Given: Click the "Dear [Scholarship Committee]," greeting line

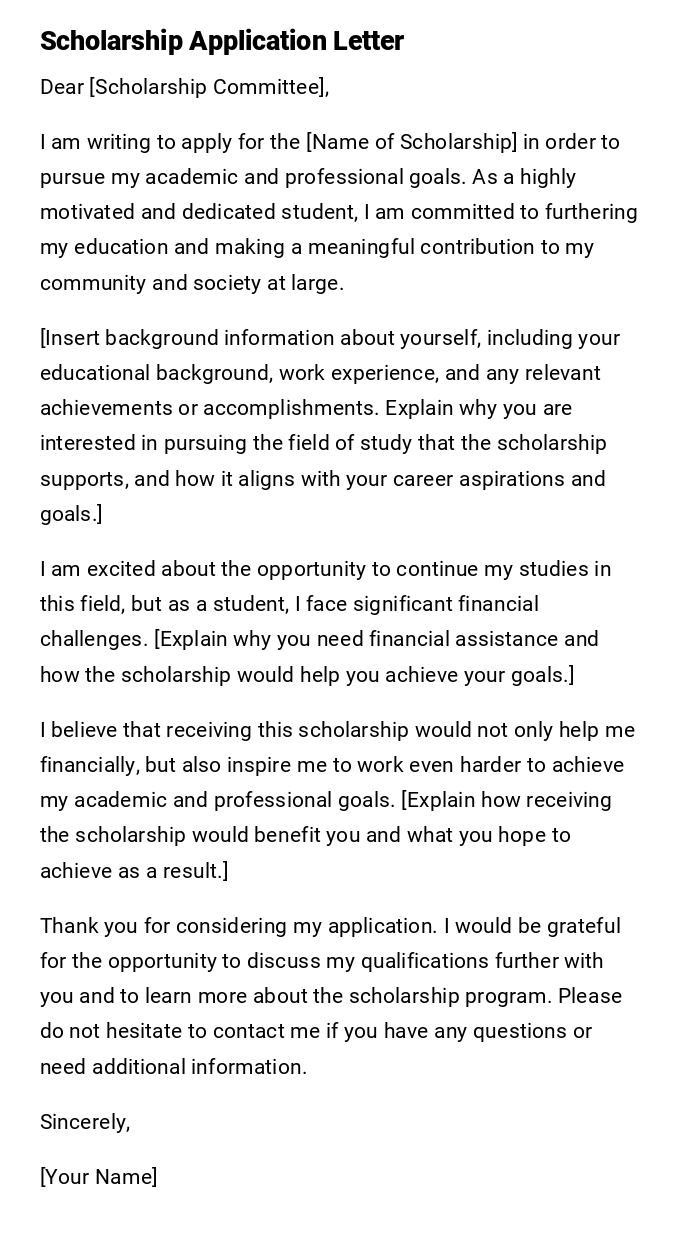Looking at the screenshot, I should pyautogui.click(x=184, y=87).
